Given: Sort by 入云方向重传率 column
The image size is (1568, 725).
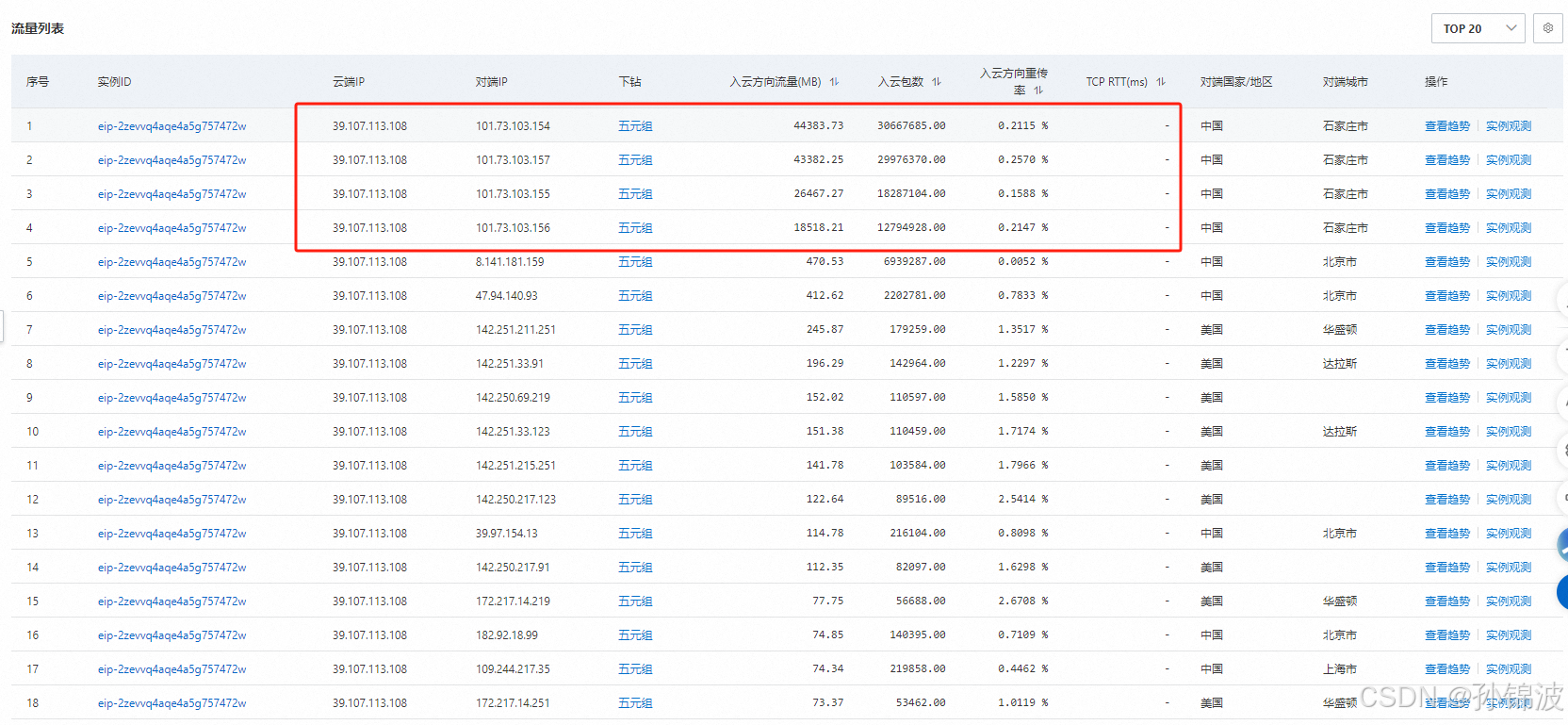Looking at the screenshot, I should pos(1038,91).
